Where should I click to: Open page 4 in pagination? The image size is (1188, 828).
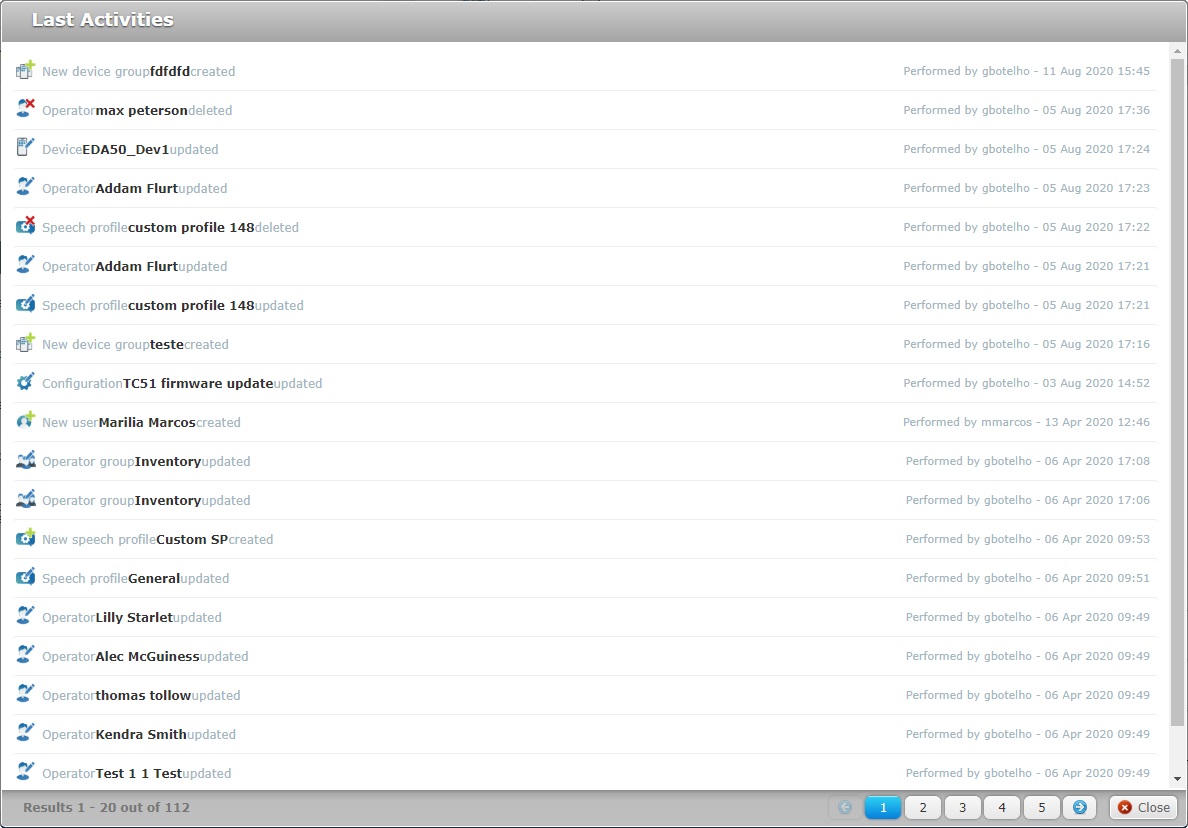pos(1002,807)
